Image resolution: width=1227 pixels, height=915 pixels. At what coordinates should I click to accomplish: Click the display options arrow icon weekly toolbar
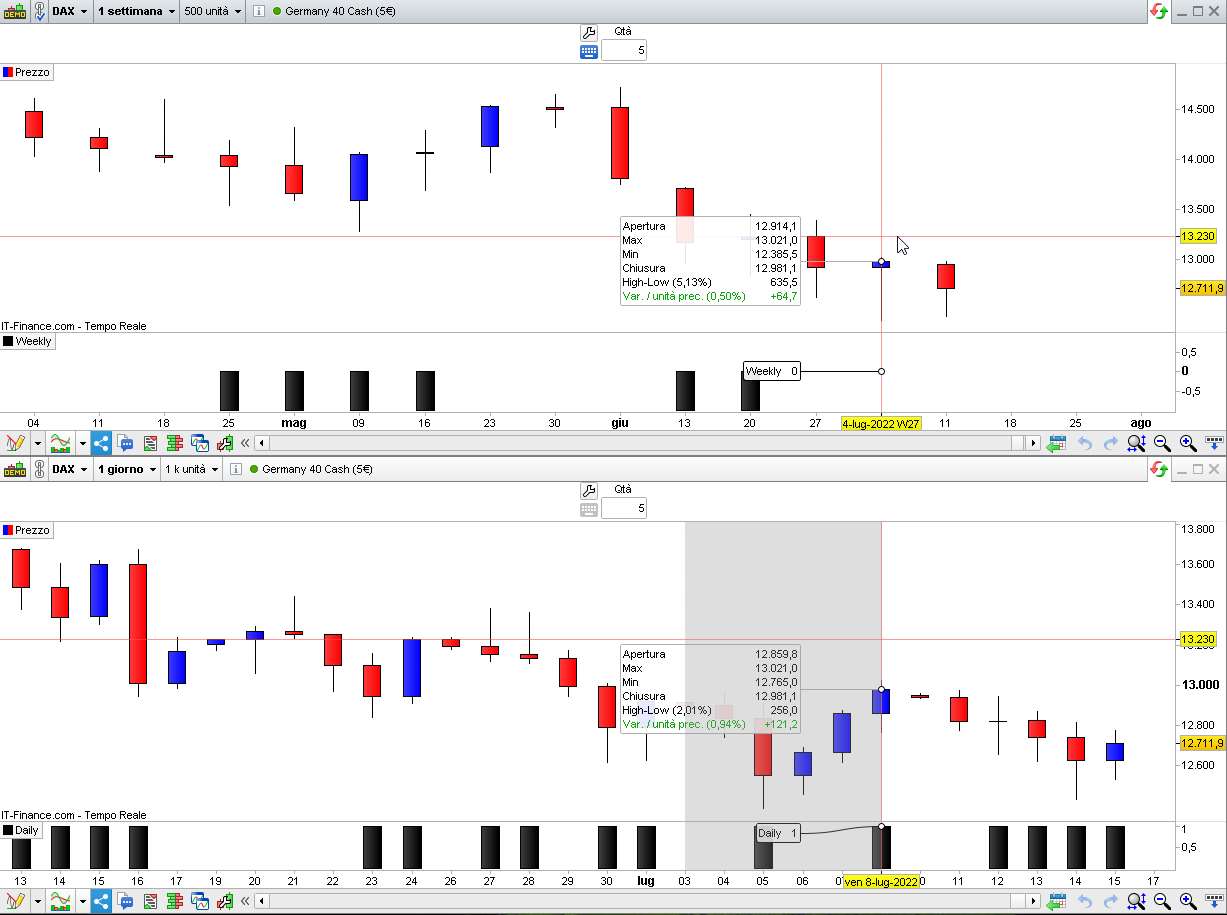pos(1214,443)
